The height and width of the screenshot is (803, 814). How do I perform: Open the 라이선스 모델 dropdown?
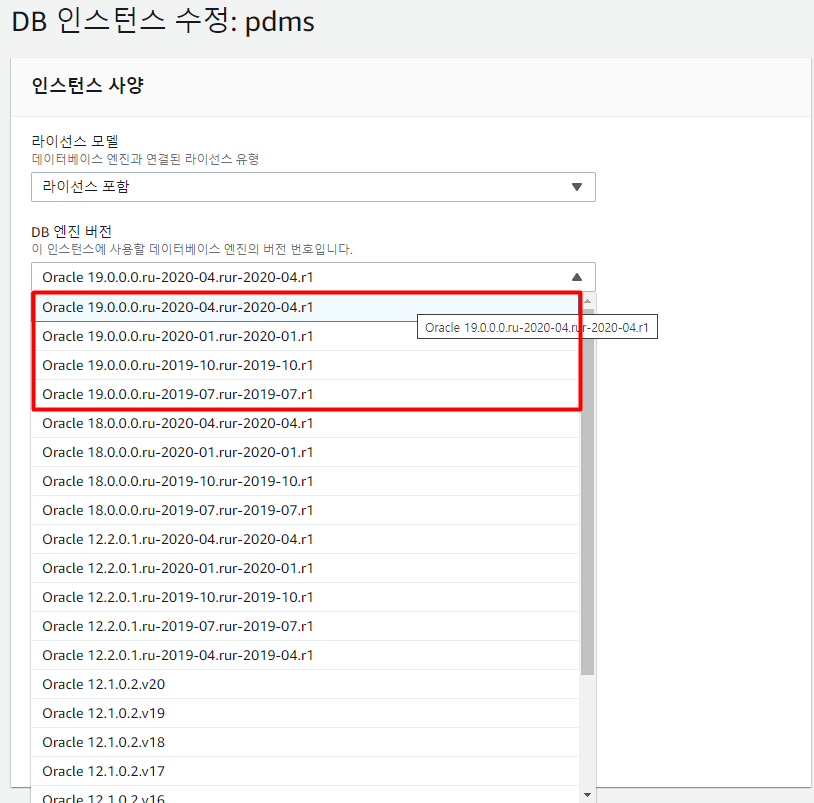point(313,187)
